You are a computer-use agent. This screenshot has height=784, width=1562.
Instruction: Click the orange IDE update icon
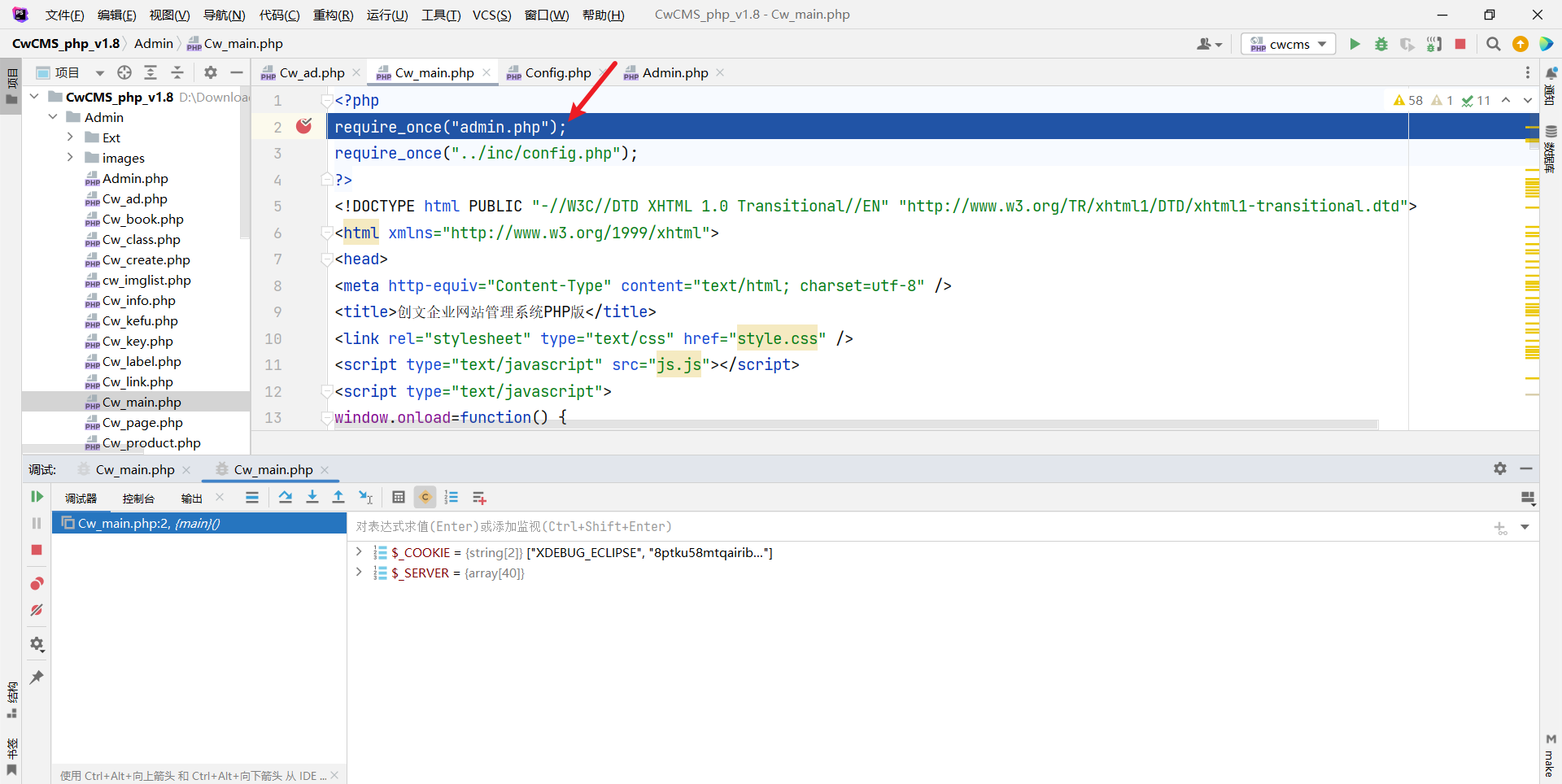coord(1521,44)
